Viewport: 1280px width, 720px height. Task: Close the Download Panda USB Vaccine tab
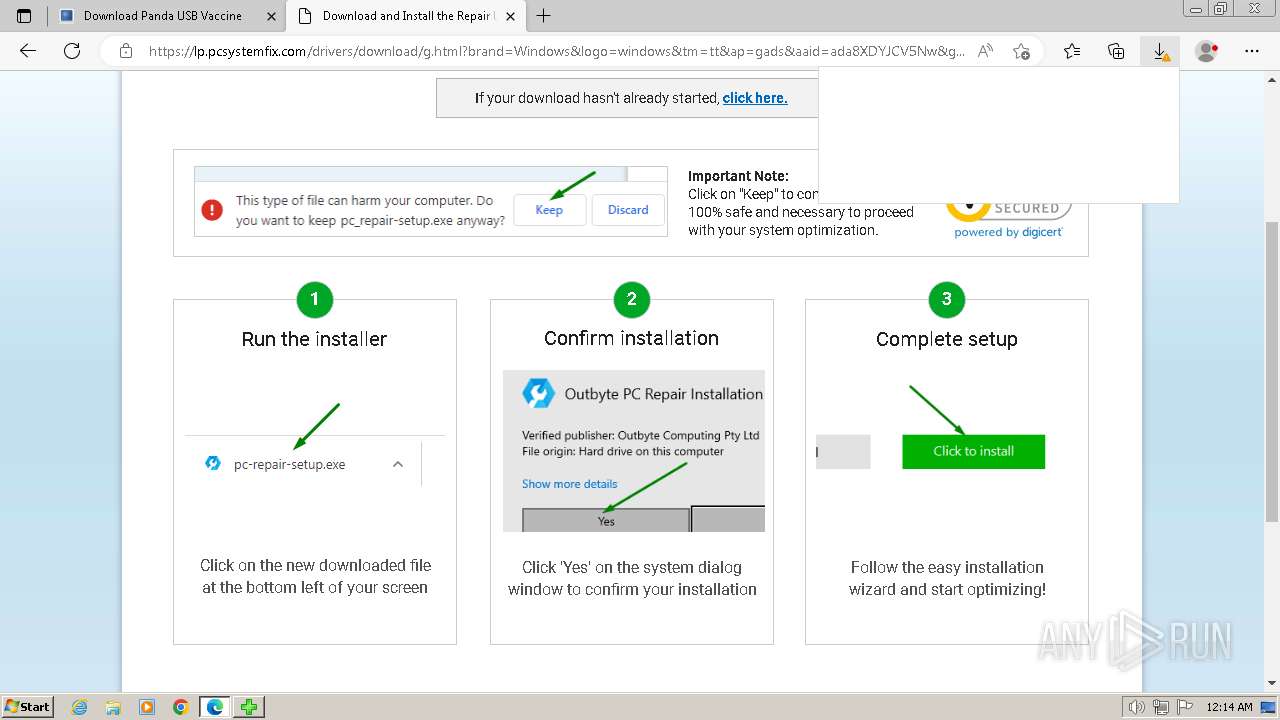tap(270, 16)
